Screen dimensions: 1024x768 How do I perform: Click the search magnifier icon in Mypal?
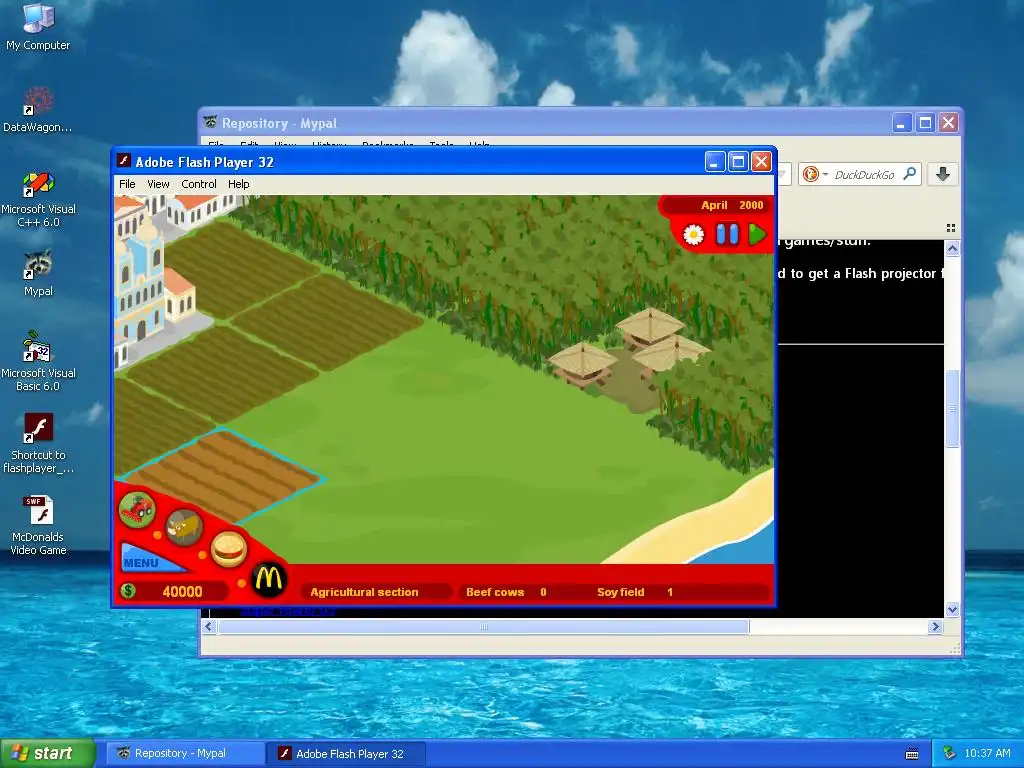pyautogui.click(x=910, y=174)
